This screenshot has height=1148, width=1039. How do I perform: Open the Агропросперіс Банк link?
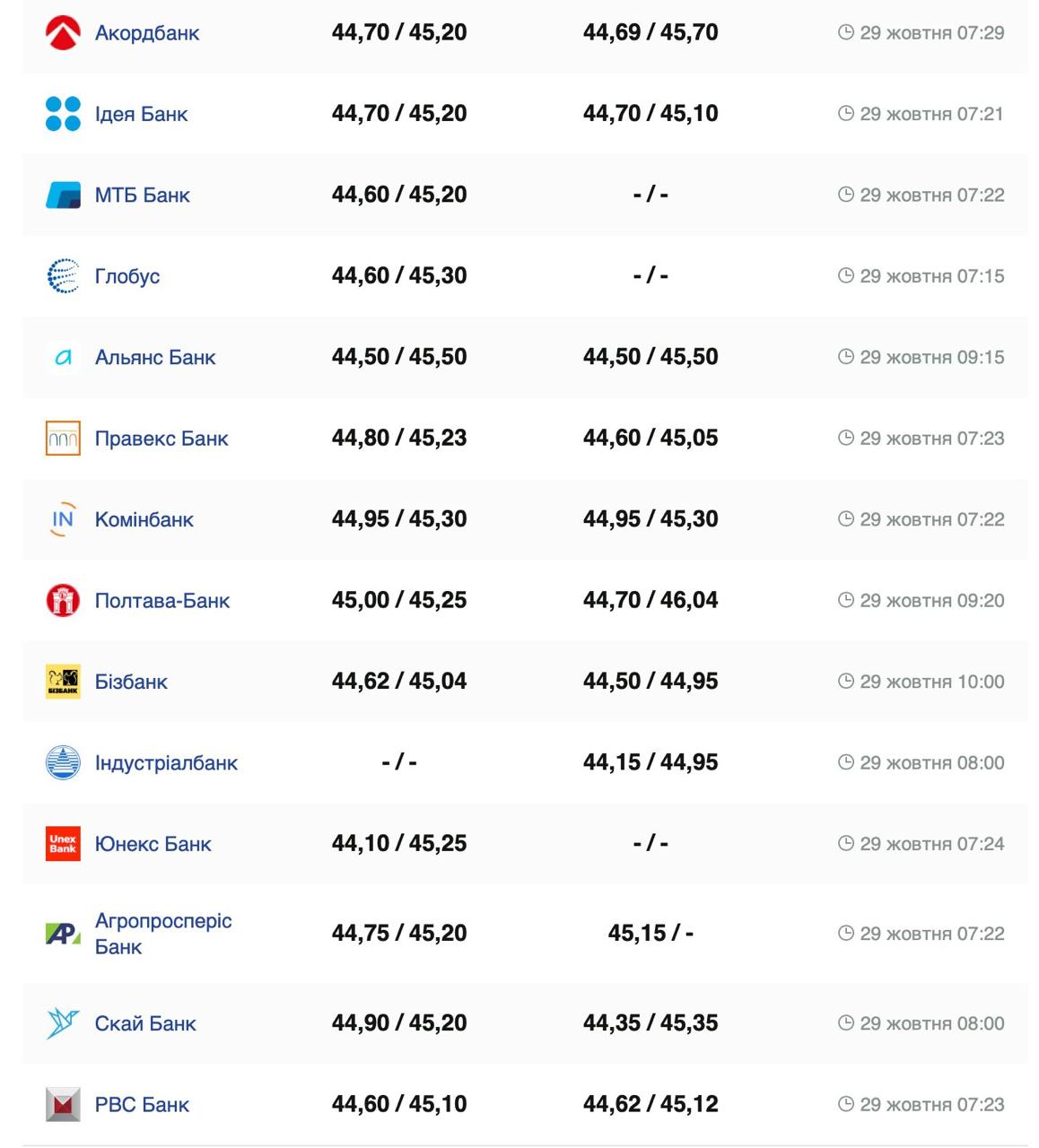pyautogui.click(x=162, y=933)
